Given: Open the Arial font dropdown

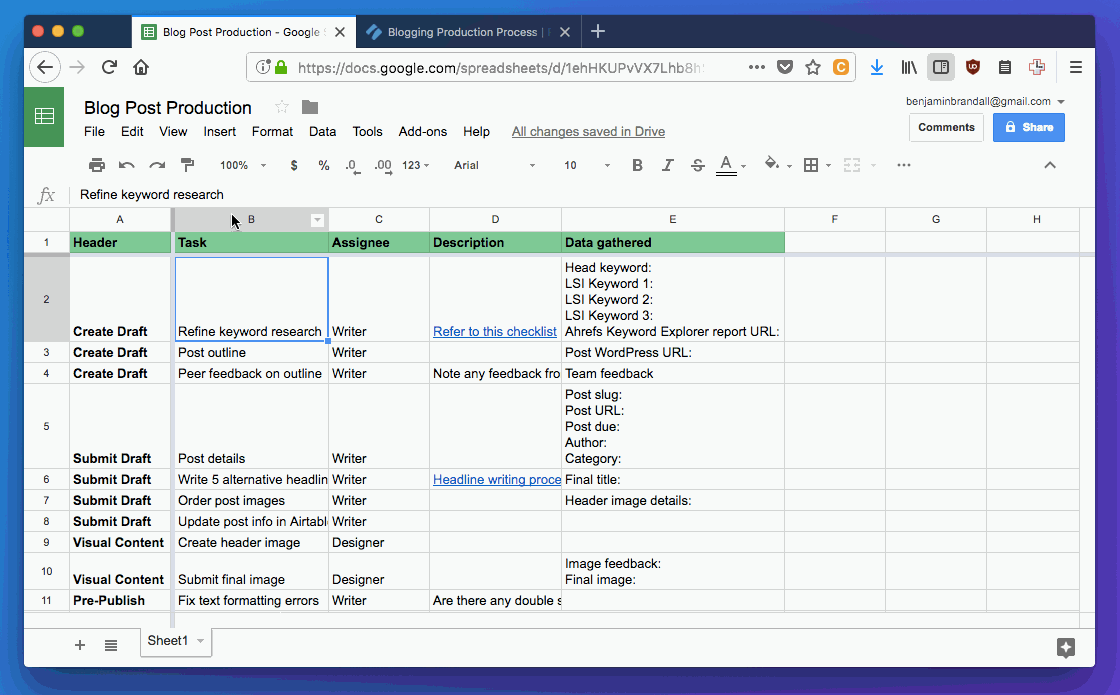Looking at the screenshot, I should pos(494,165).
